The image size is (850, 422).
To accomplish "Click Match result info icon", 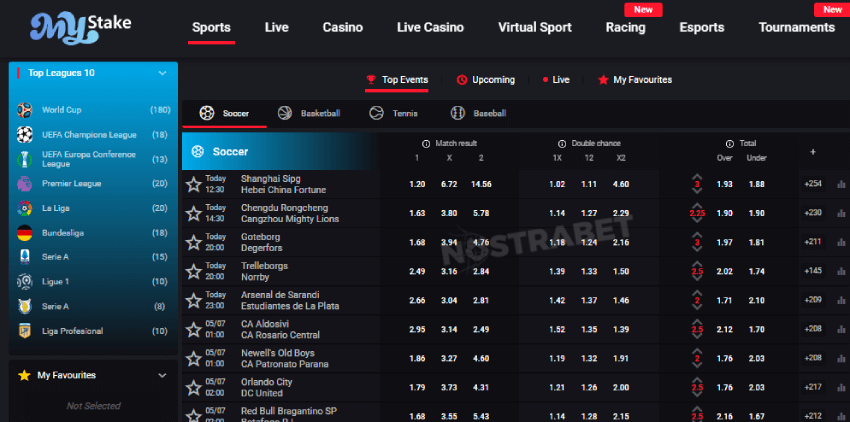I will click(426, 144).
